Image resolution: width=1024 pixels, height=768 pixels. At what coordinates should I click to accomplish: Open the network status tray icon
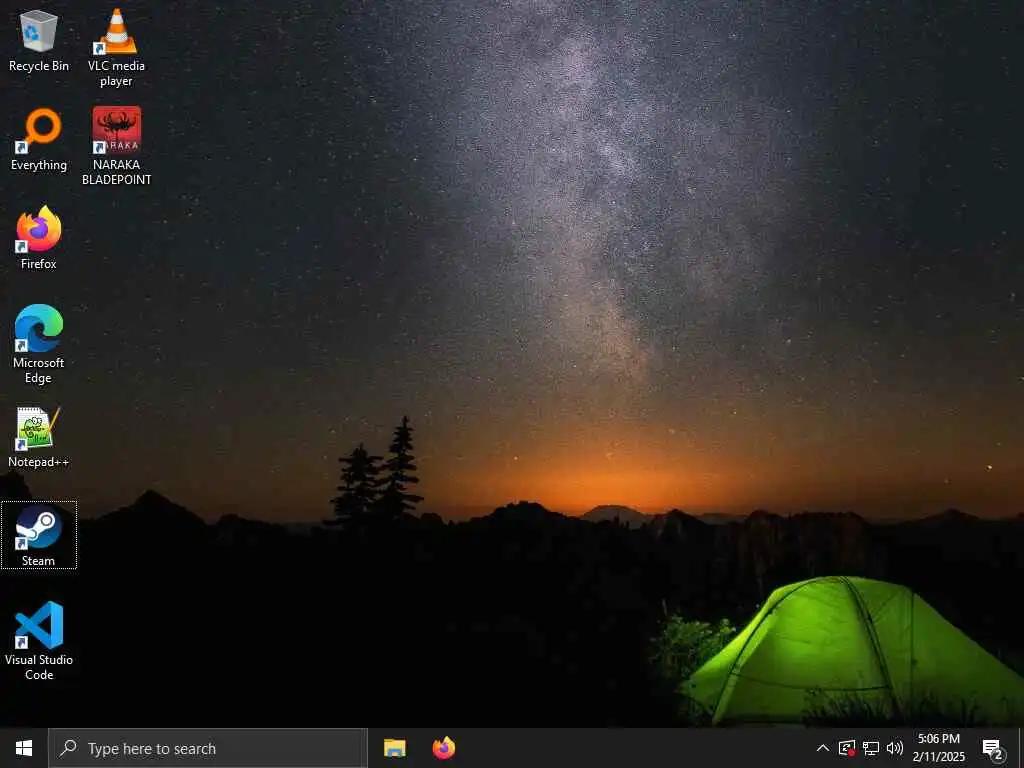click(x=871, y=748)
